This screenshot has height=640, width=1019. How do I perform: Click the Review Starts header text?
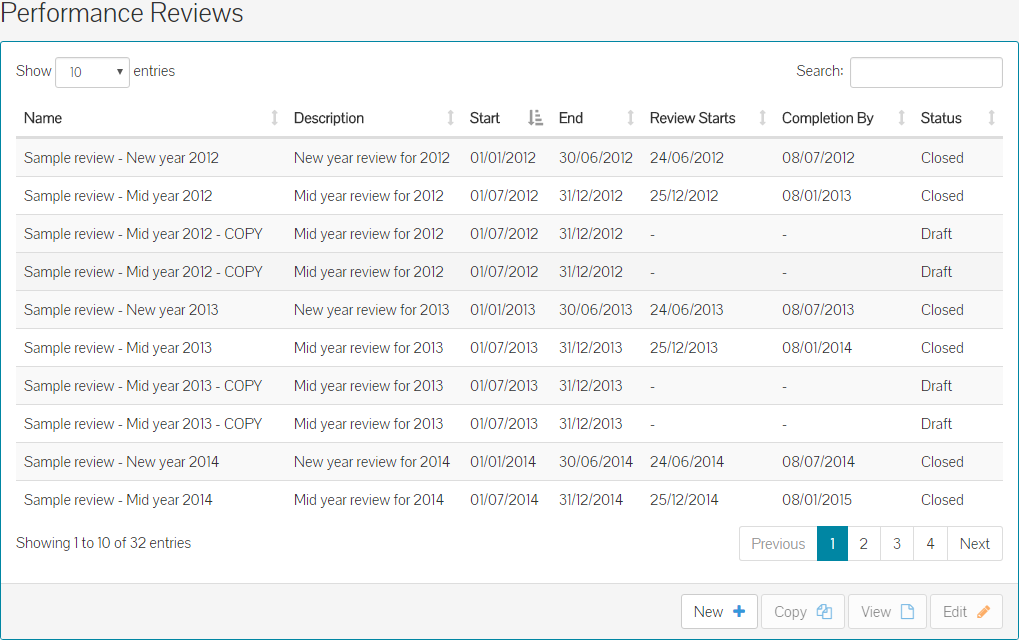coord(693,118)
